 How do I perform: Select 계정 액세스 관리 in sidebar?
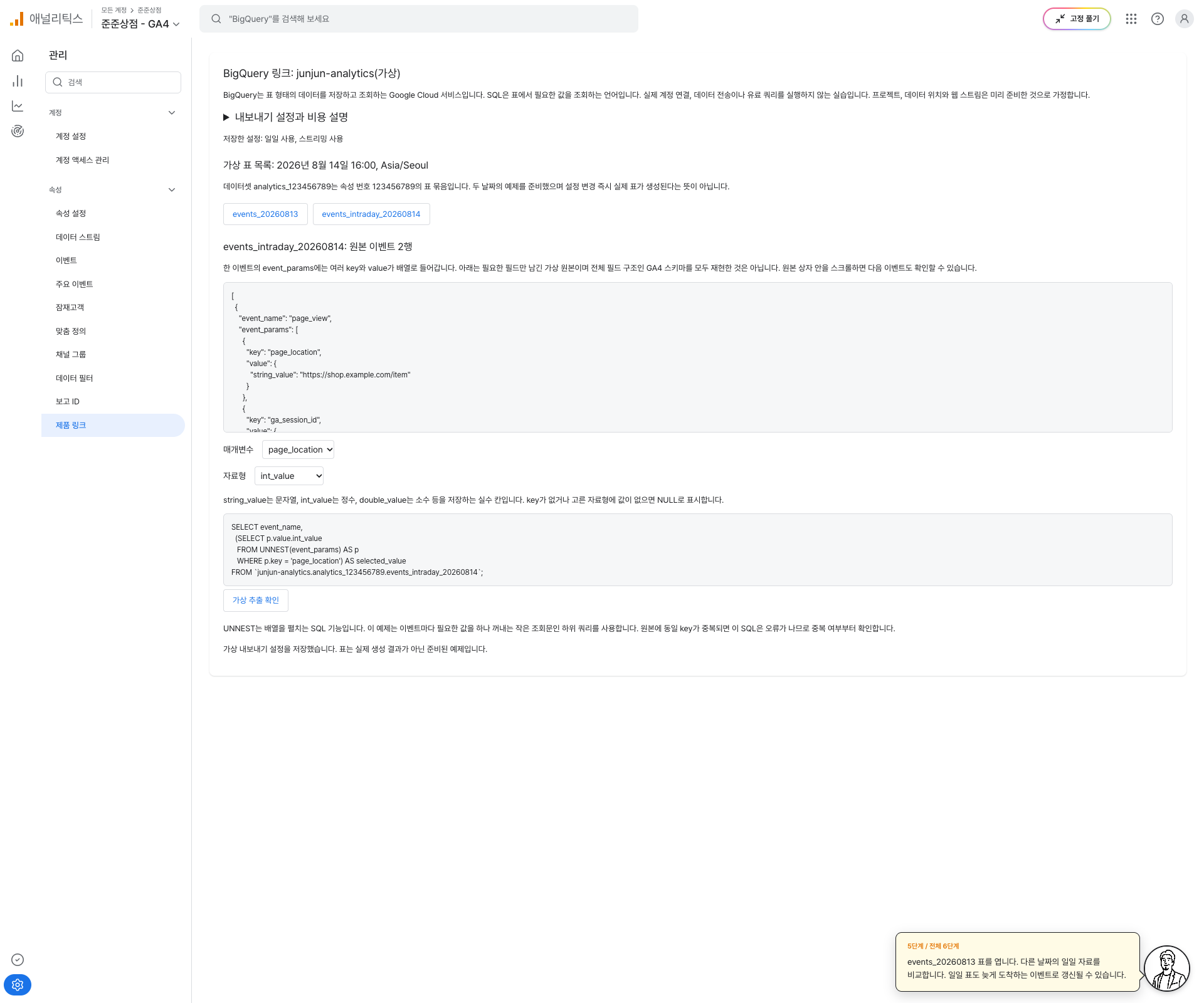113,160
